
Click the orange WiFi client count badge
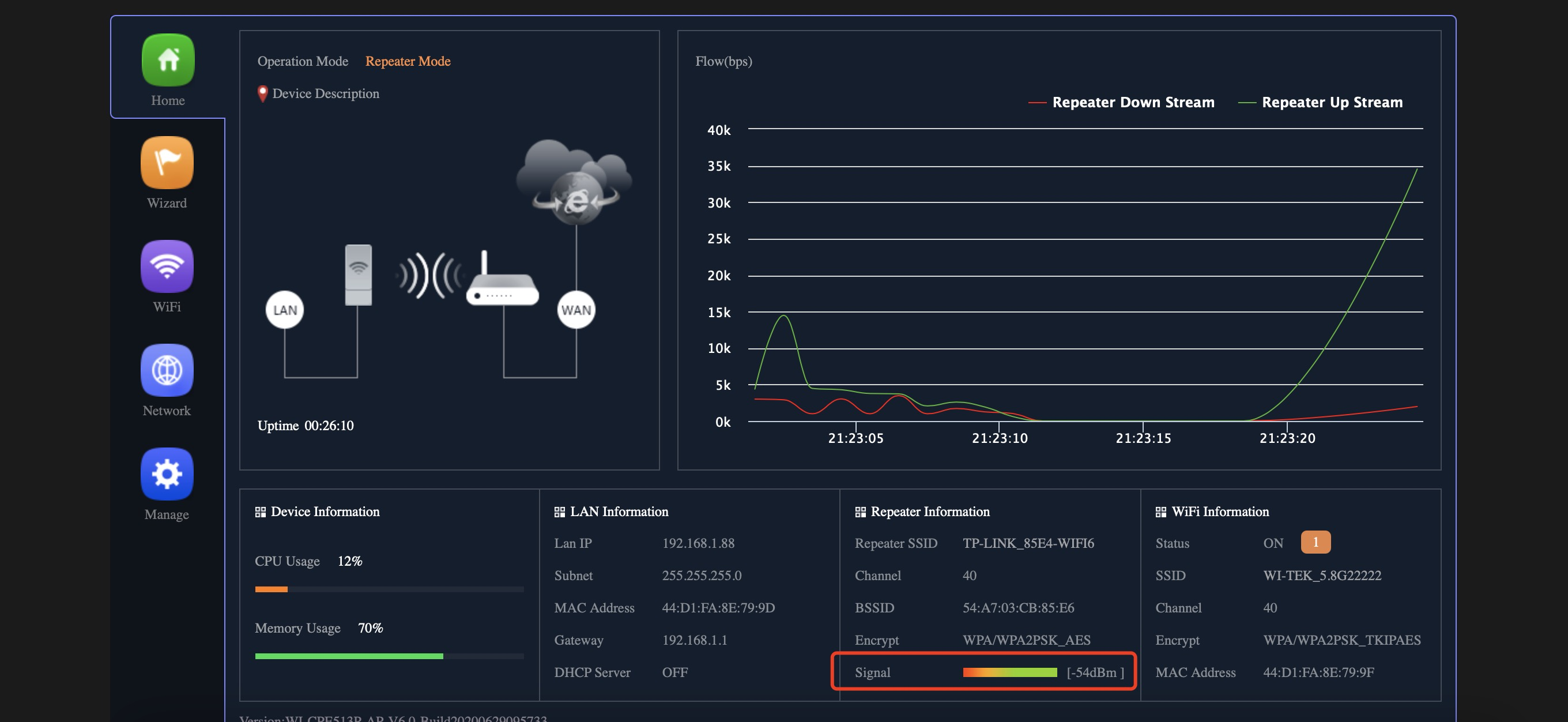[x=1316, y=542]
